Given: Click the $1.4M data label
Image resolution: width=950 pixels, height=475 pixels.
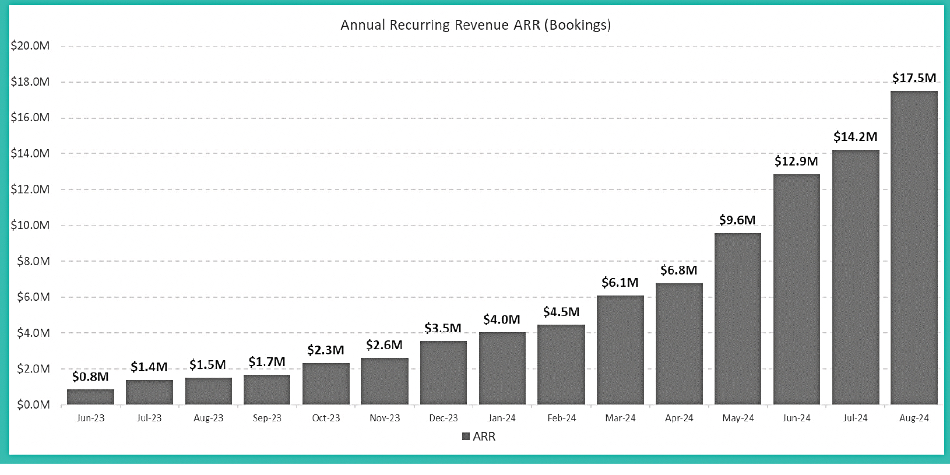Looking at the screenshot, I should (x=149, y=367).
